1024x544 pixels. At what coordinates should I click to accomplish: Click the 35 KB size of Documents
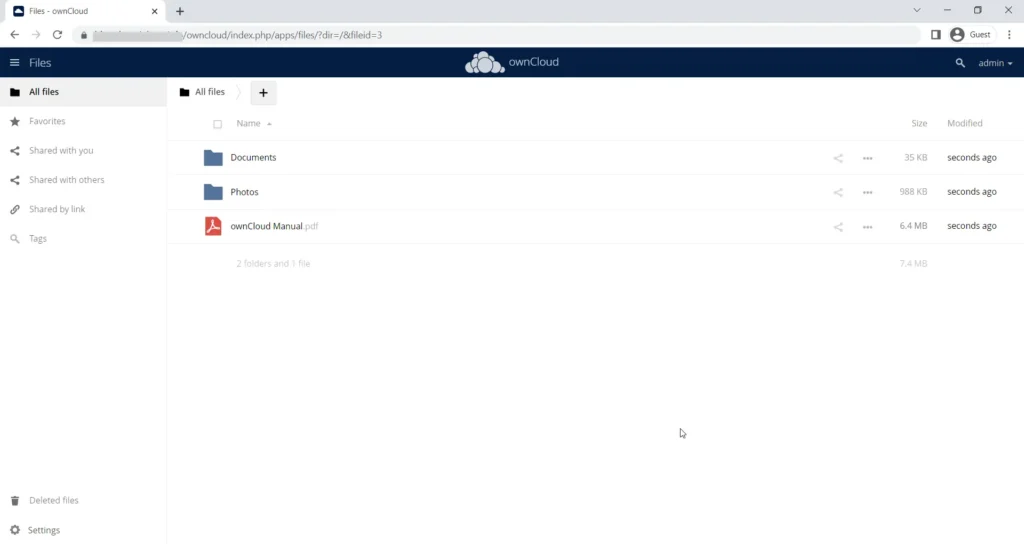tap(916, 157)
